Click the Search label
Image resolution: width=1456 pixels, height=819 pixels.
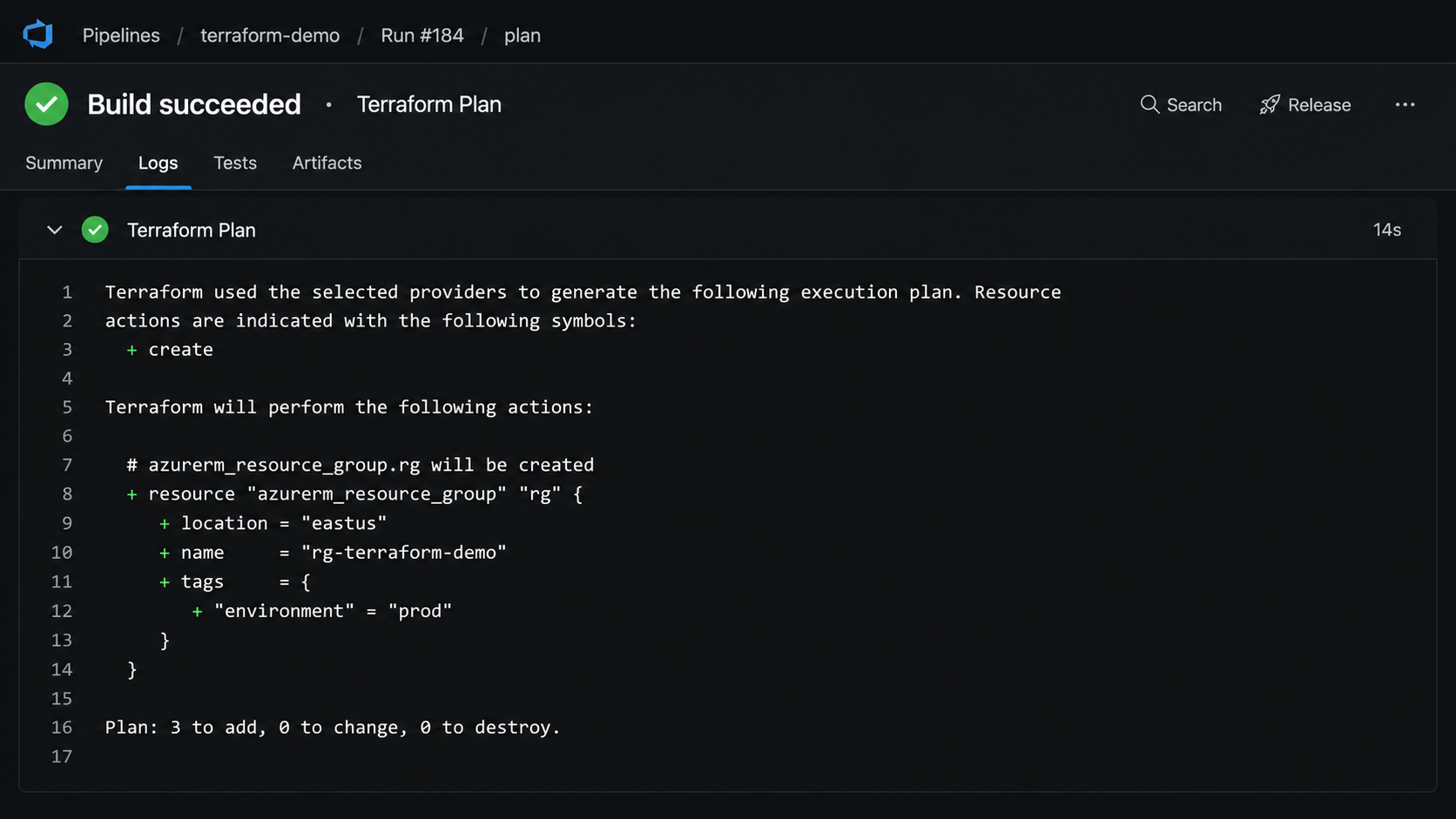click(1194, 104)
